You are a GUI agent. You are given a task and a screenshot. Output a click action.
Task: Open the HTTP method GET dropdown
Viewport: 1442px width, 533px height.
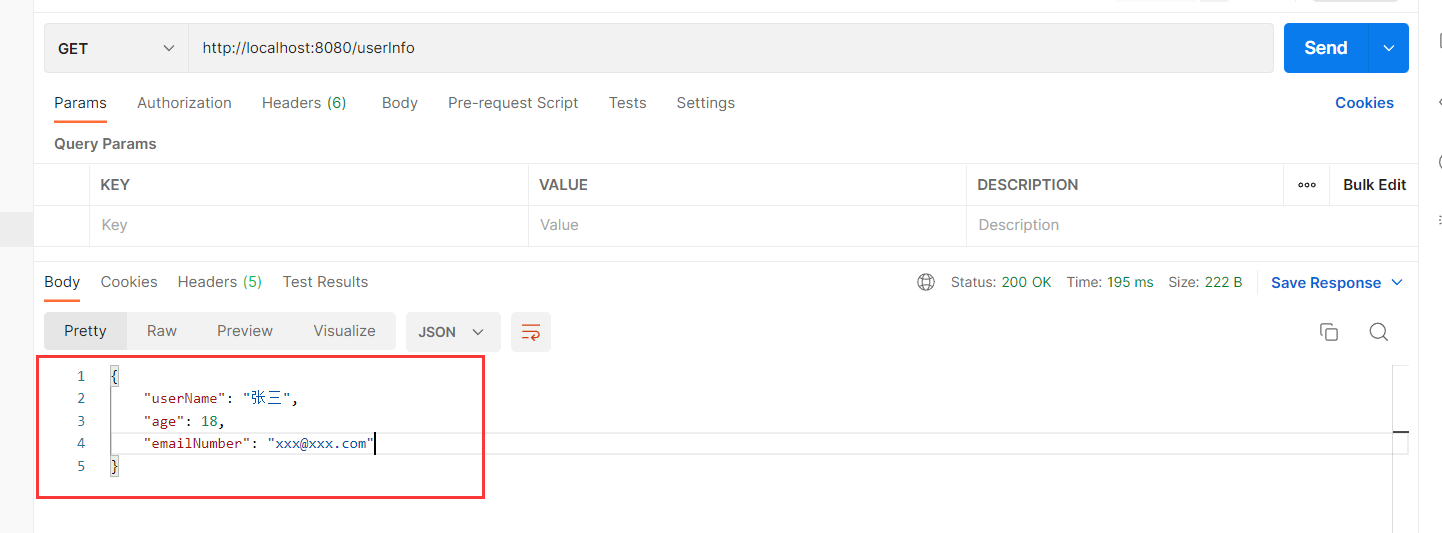pos(116,48)
